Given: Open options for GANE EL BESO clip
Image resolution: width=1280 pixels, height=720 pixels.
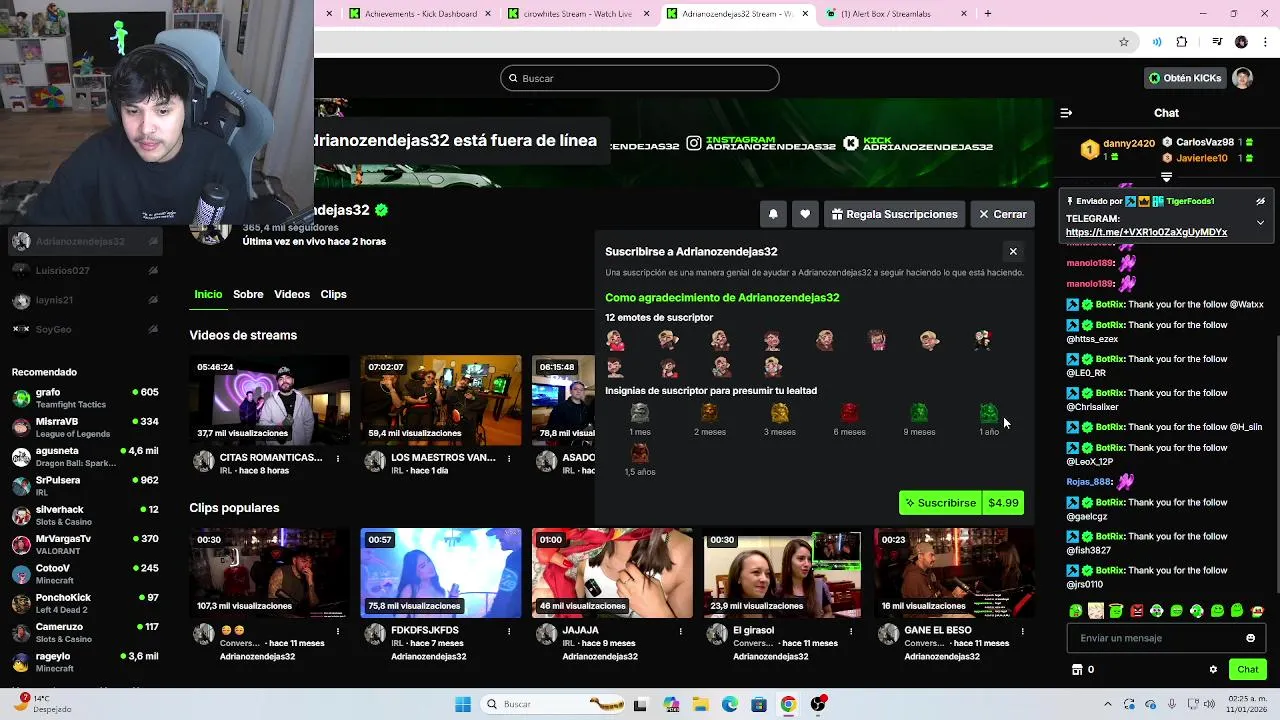Looking at the screenshot, I should (x=1022, y=632).
